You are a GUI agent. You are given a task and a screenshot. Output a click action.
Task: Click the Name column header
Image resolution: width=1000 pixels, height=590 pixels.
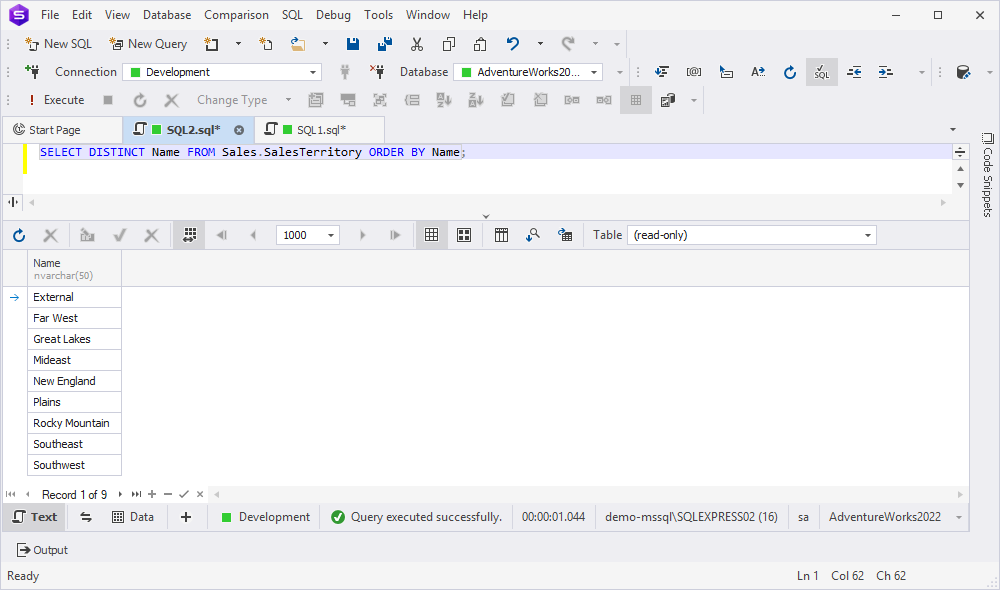click(x=74, y=269)
